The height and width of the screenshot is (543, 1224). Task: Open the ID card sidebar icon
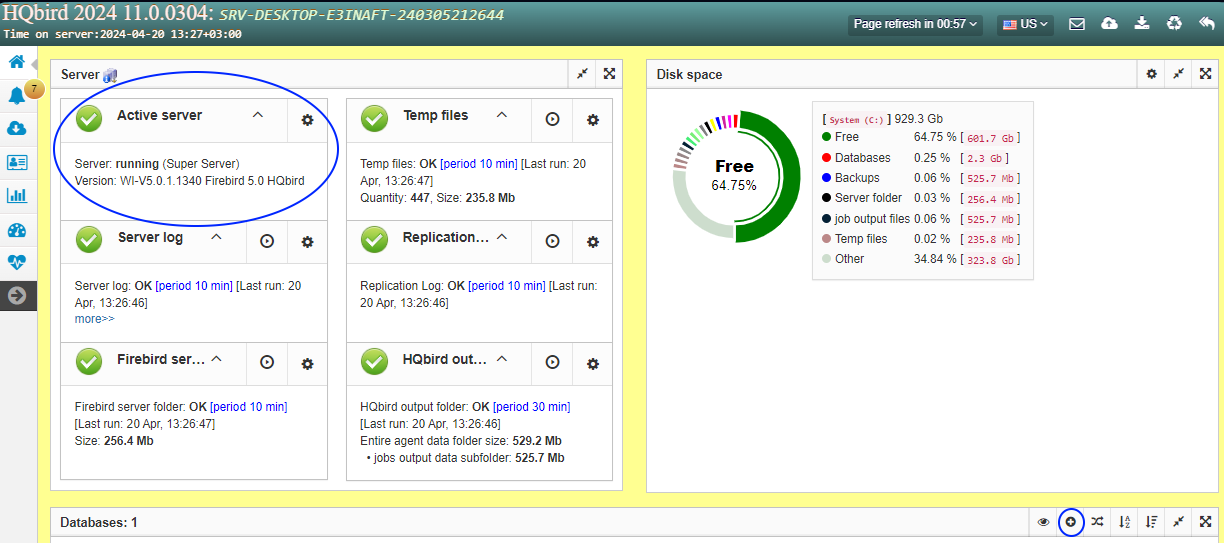point(17,162)
